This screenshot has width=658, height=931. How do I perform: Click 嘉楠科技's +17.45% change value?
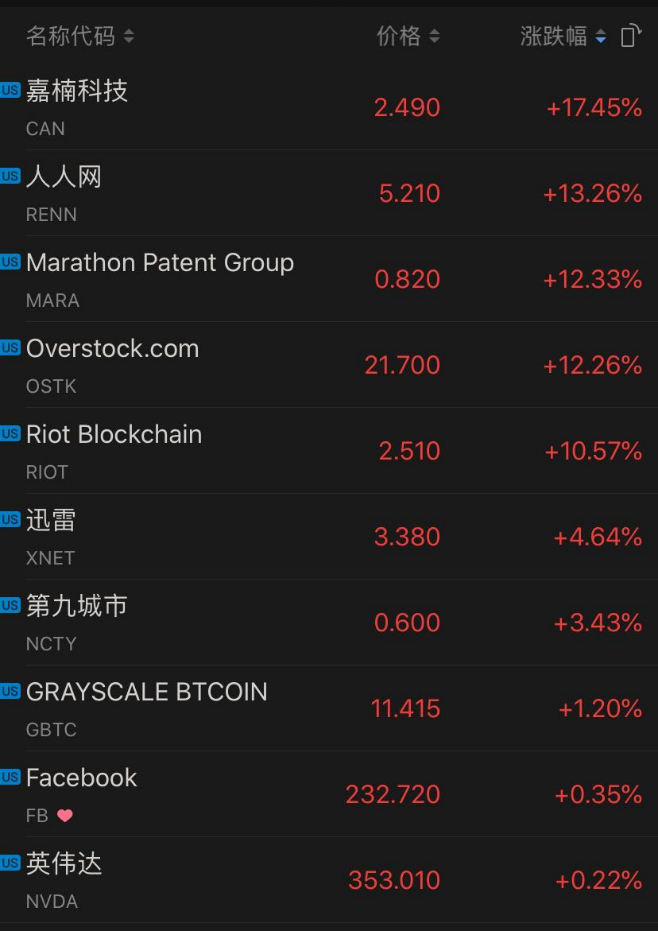coord(594,108)
